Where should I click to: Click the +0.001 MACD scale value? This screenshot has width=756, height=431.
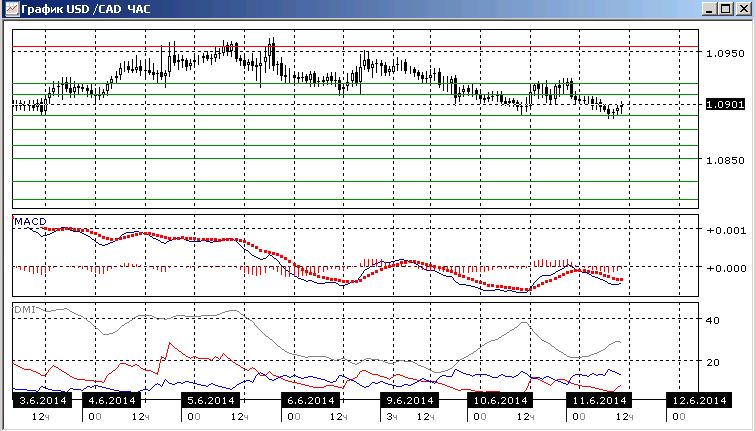point(726,230)
